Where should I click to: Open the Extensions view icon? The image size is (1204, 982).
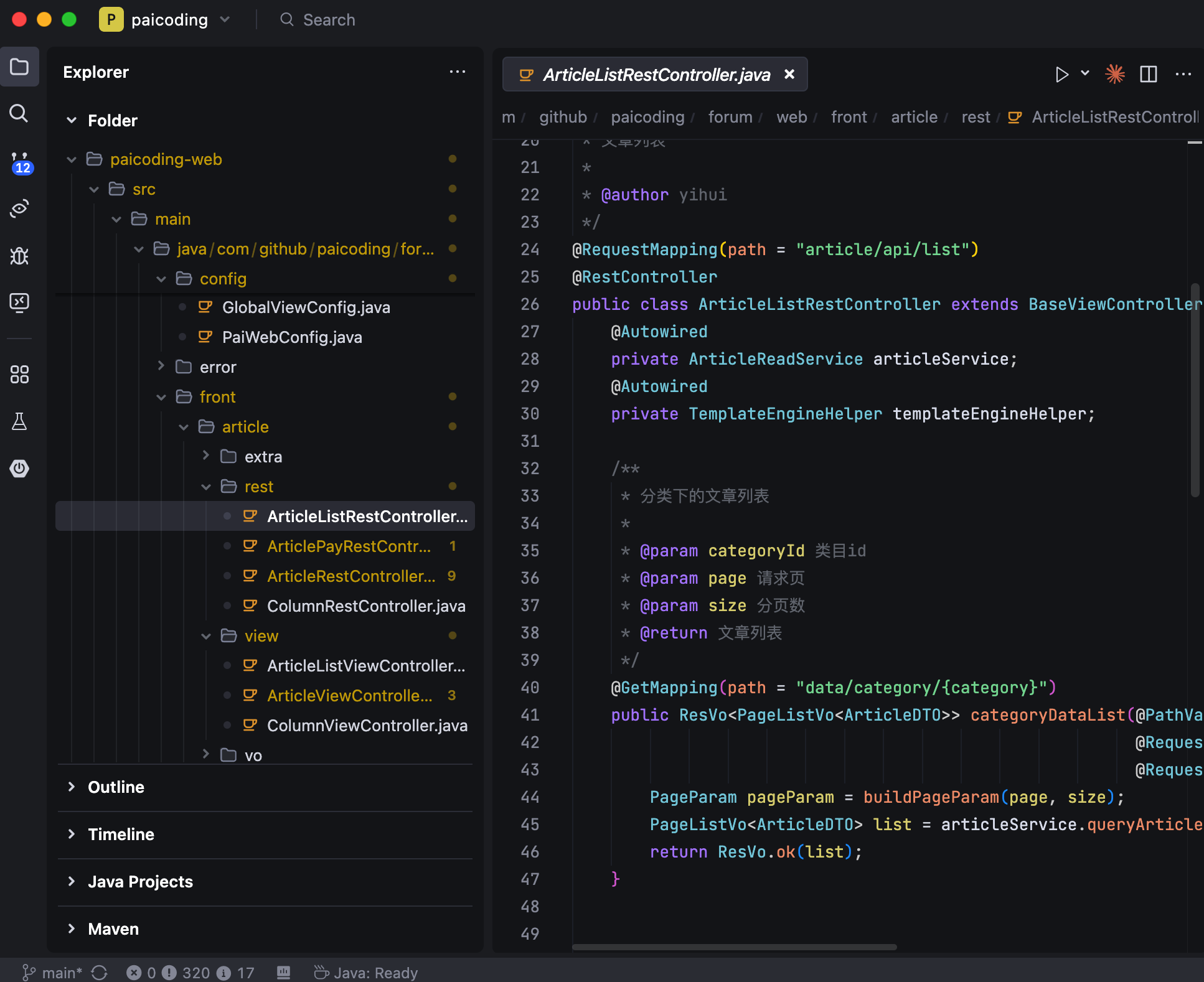point(19,374)
